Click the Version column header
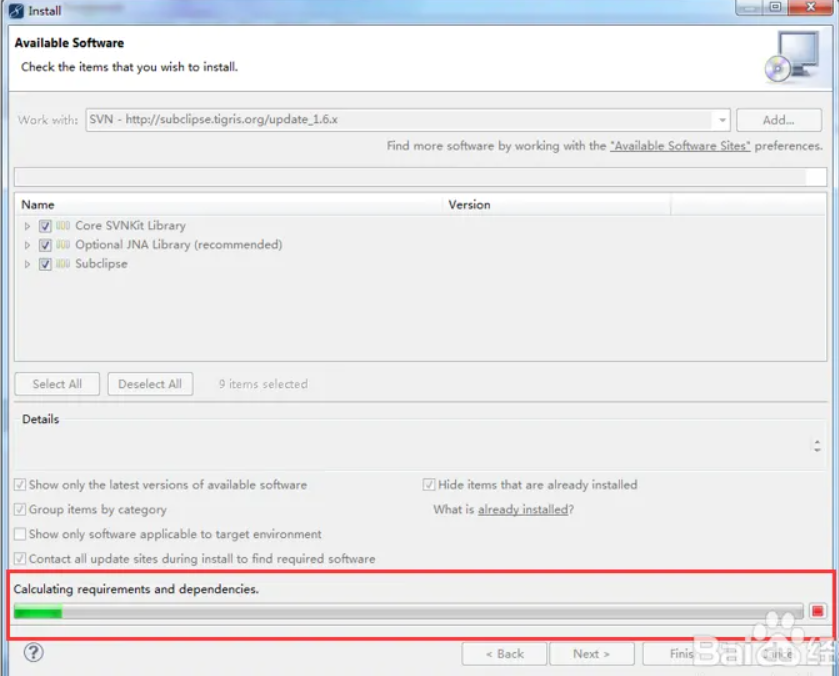 (x=556, y=204)
